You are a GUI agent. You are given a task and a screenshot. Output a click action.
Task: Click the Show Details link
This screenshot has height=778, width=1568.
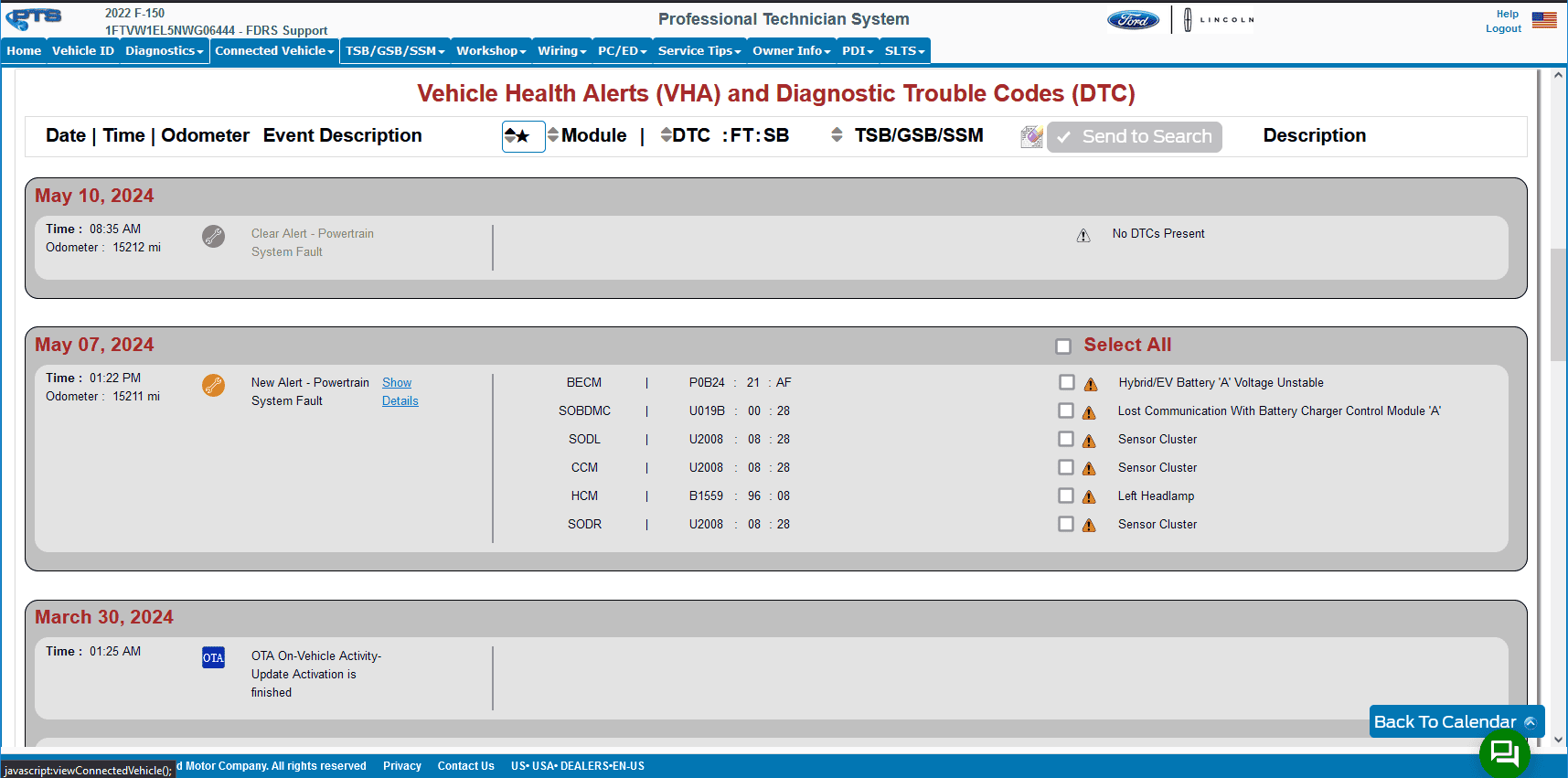pyautogui.click(x=400, y=391)
